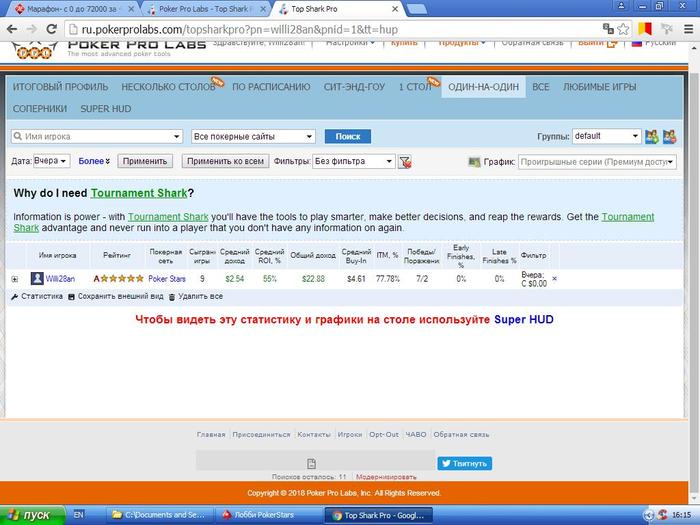Reload the page with refresh icon

click(51, 29)
